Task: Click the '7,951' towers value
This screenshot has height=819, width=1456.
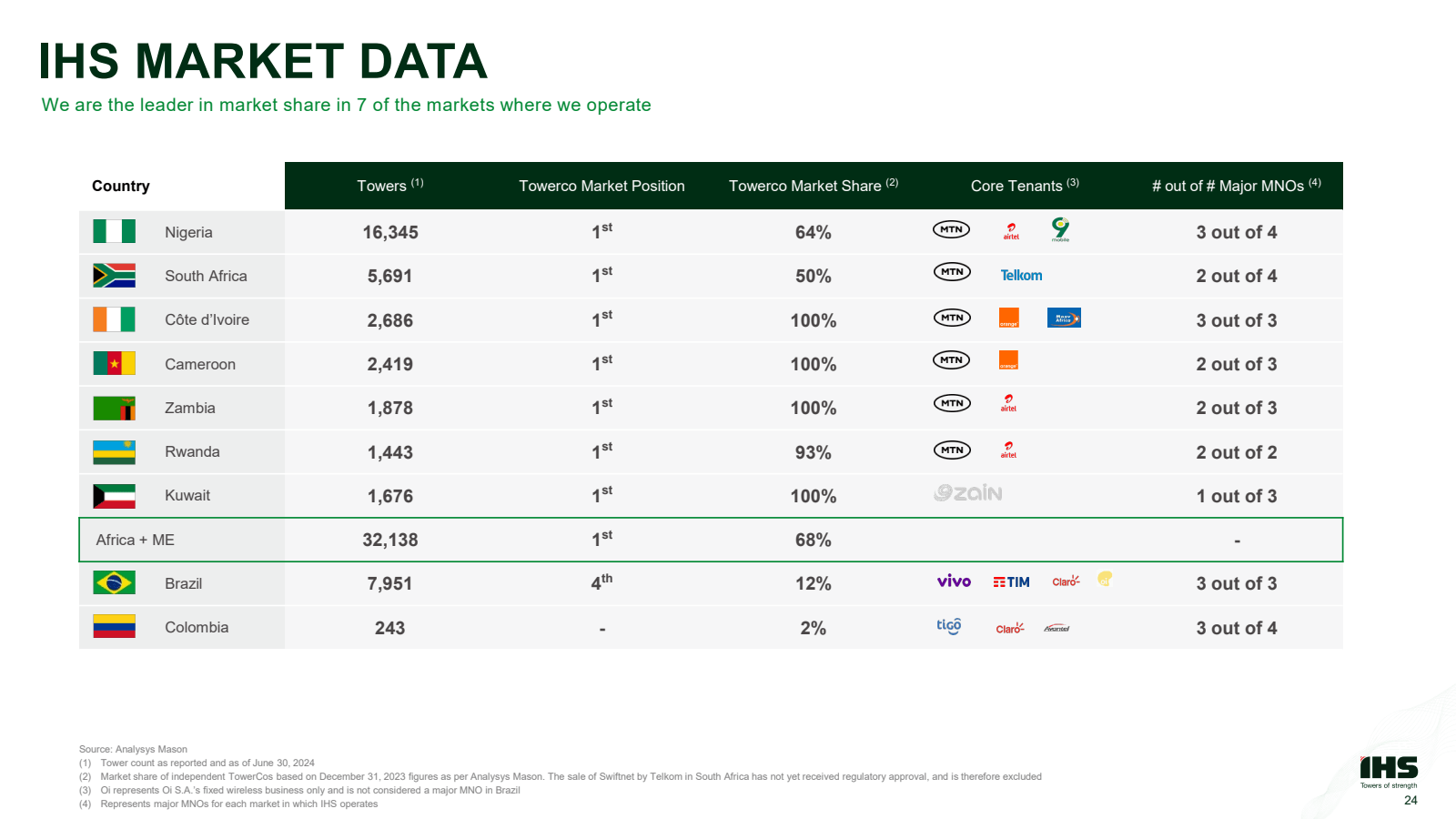Action: tap(390, 583)
